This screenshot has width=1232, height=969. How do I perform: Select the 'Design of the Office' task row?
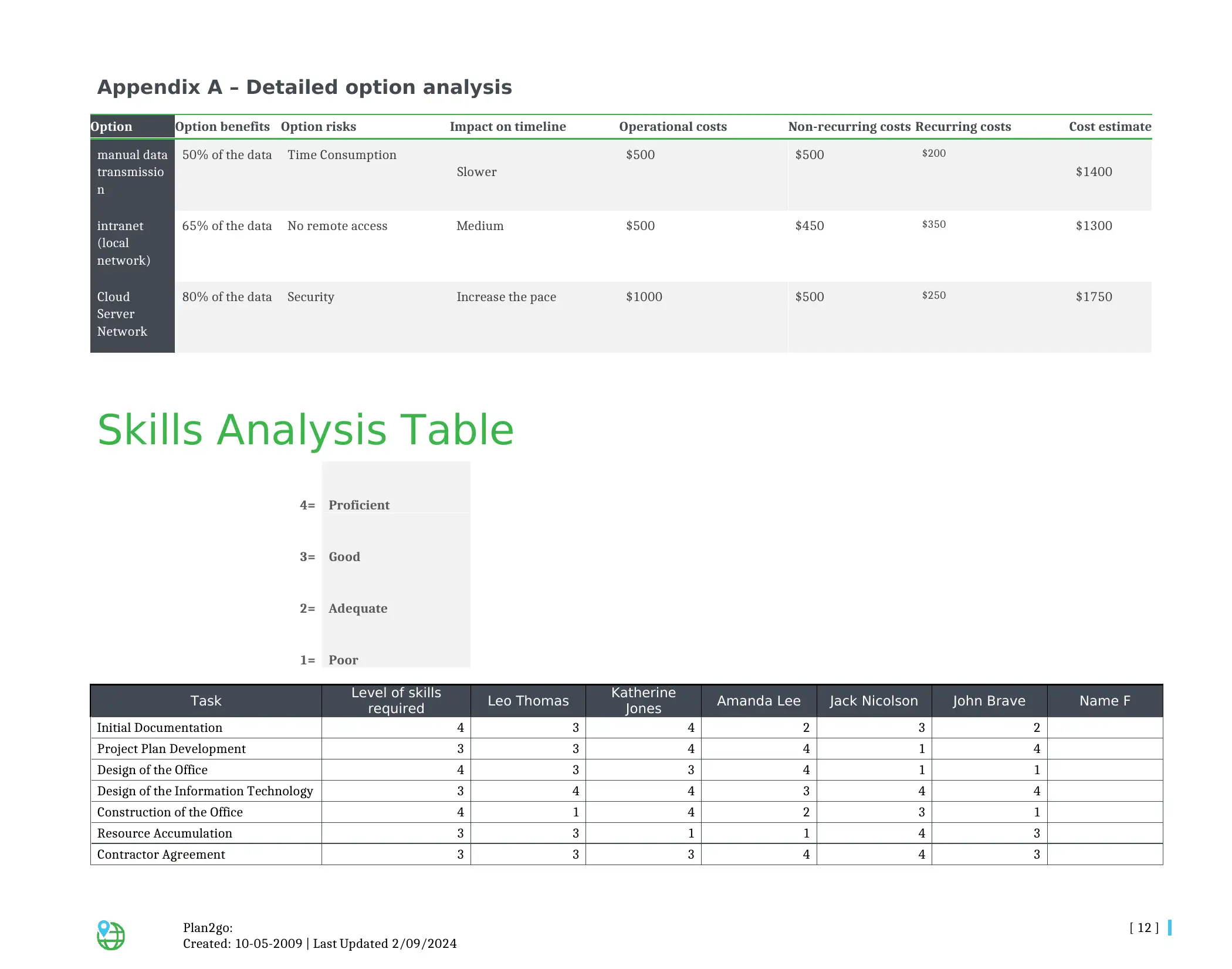click(x=627, y=770)
